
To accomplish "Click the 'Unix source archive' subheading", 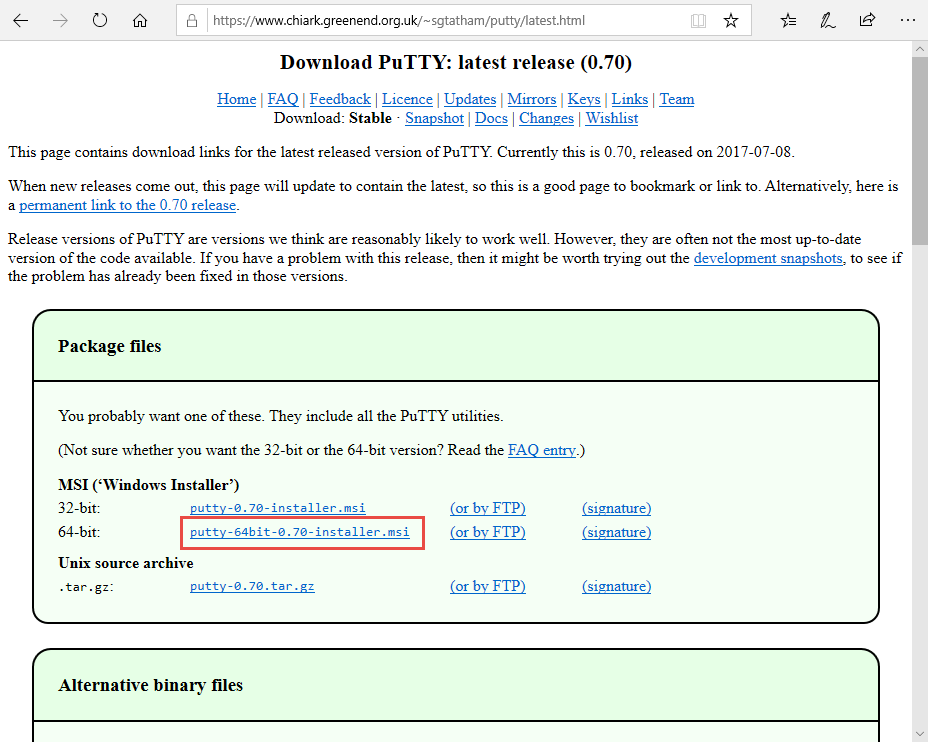I will click(125, 563).
